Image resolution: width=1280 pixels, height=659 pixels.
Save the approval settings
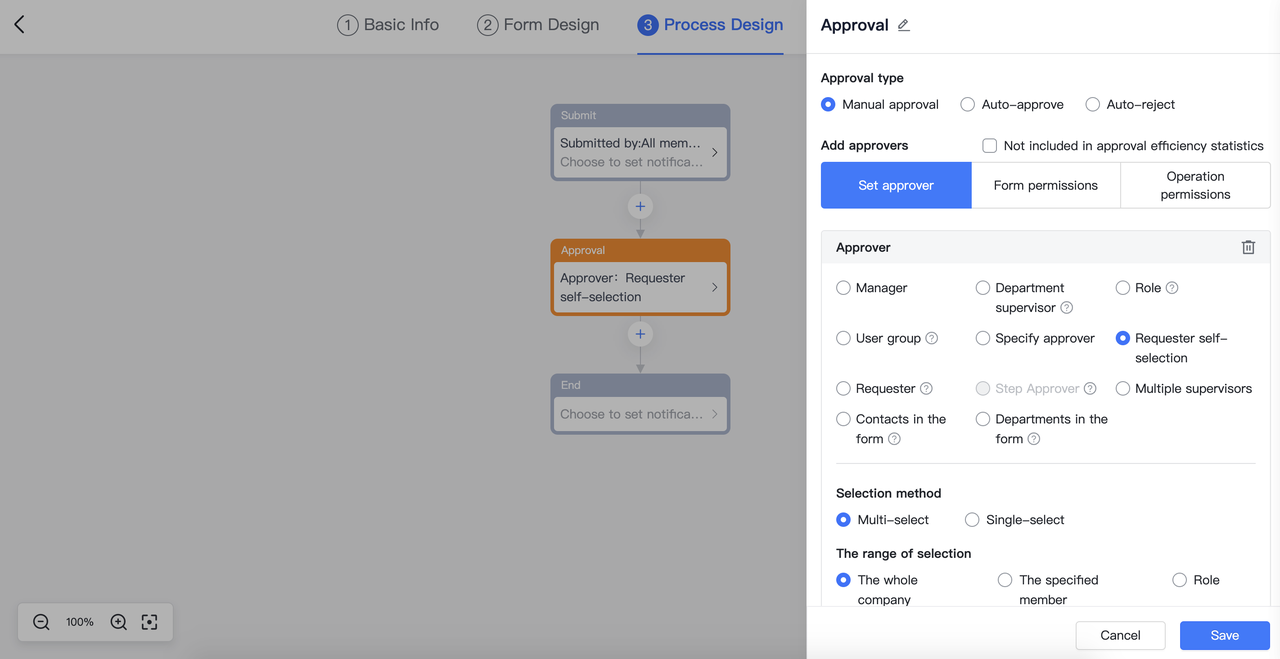pos(1224,635)
